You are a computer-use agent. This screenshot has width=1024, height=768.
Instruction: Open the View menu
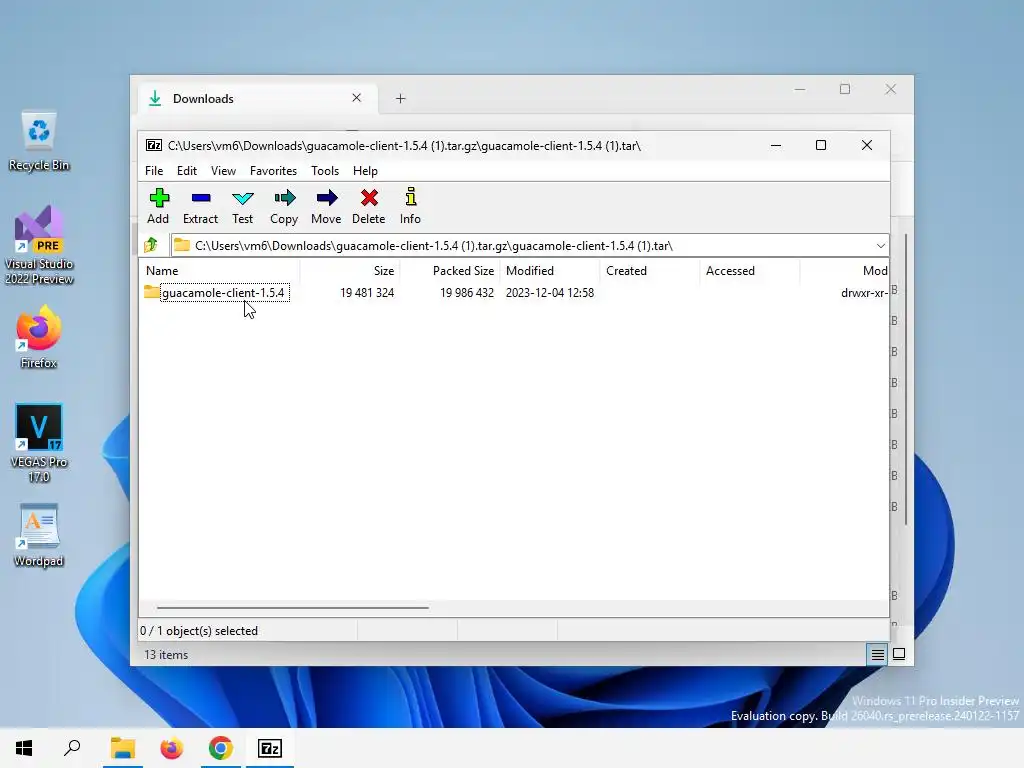(223, 170)
